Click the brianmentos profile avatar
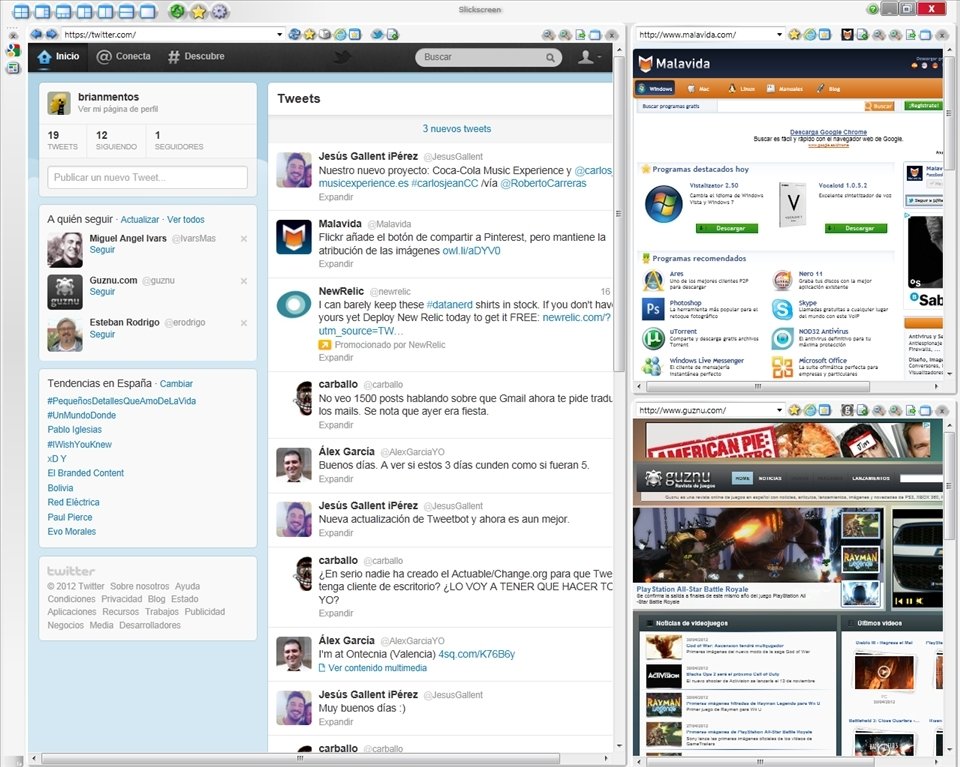The image size is (960, 767). [x=59, y=103]
